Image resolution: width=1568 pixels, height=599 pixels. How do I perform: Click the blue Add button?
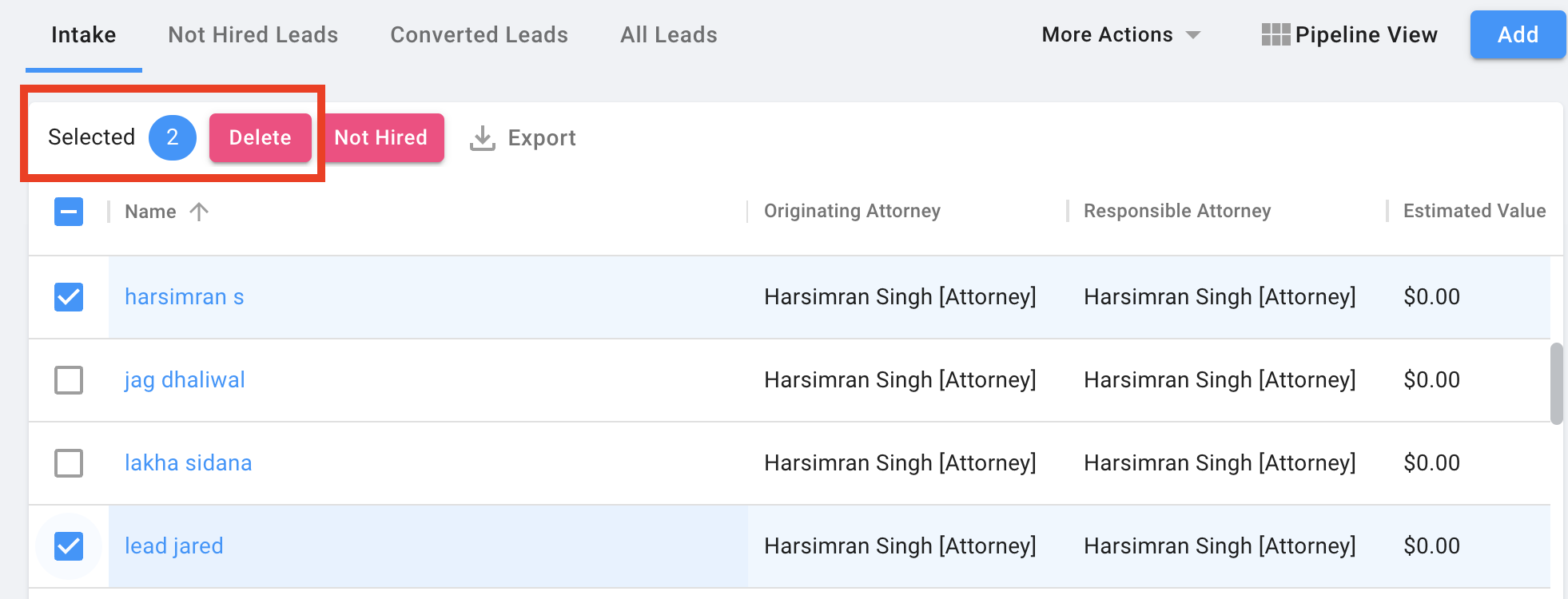click(1517, 35)
